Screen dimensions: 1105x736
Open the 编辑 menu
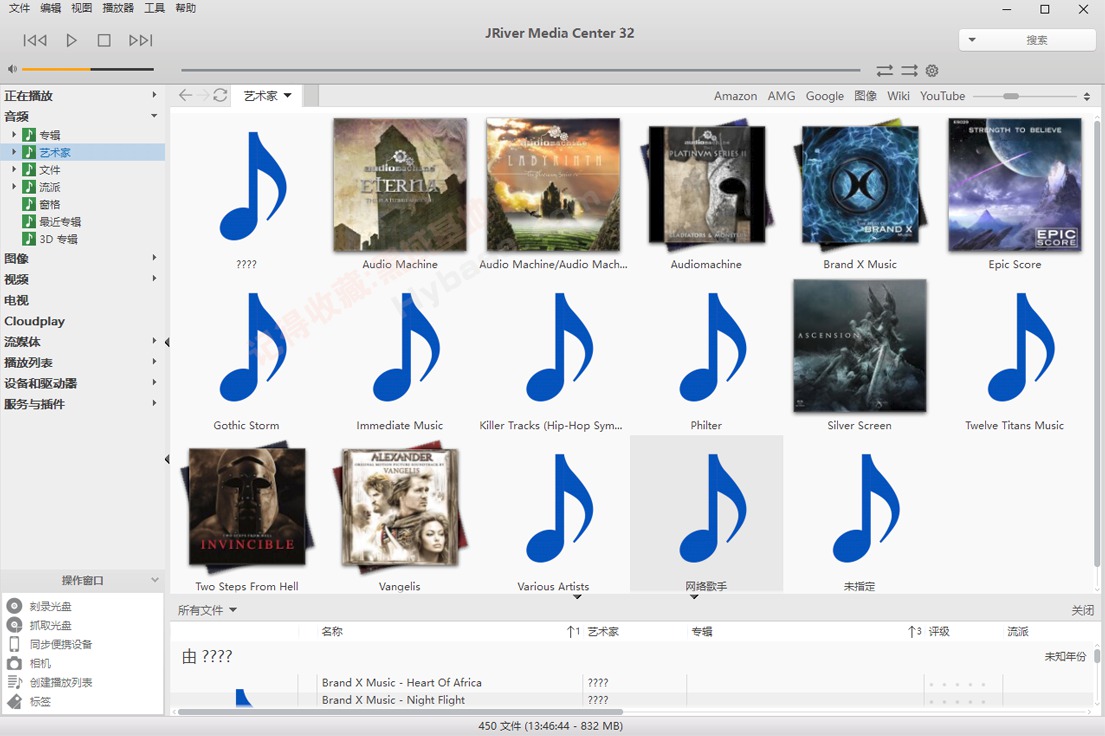pos(51,8)
